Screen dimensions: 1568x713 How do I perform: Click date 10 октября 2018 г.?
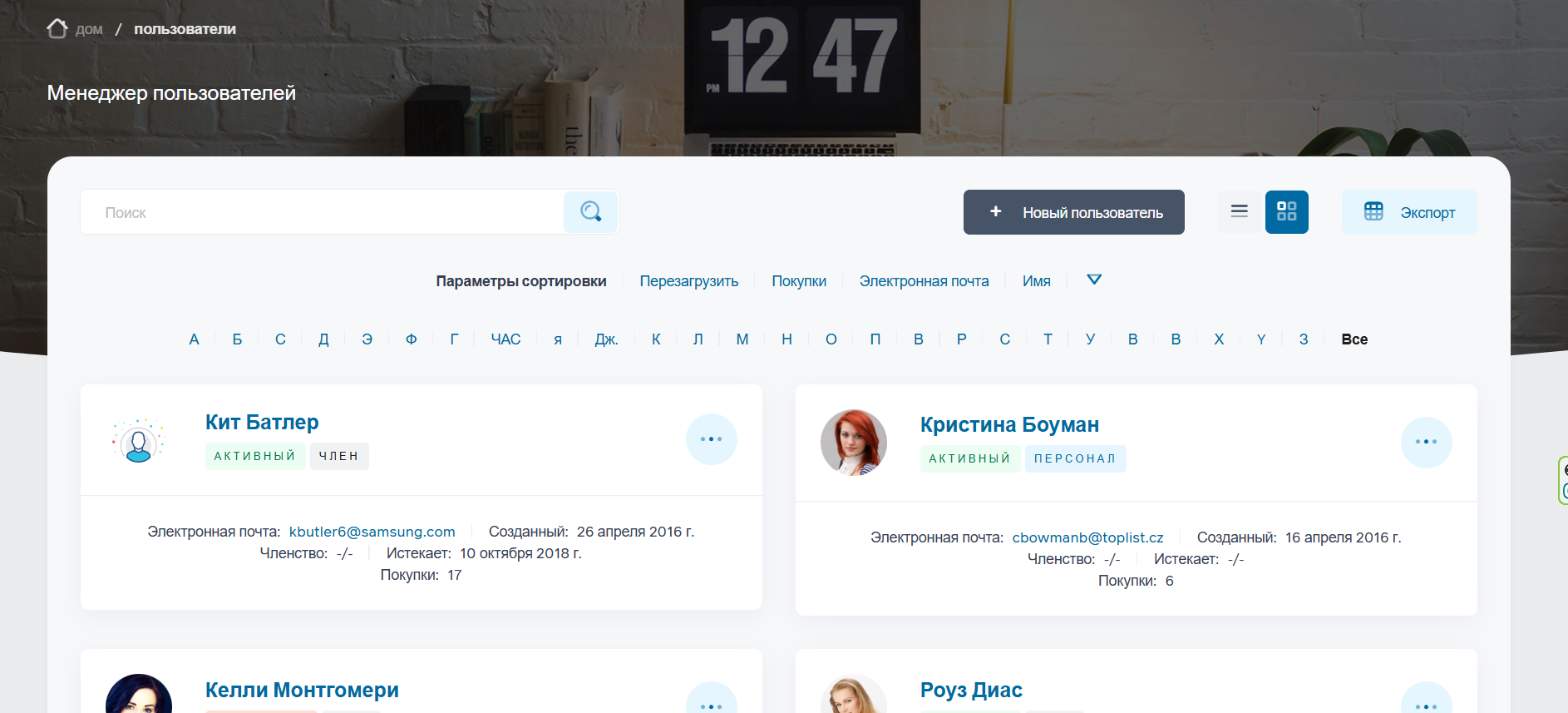click(521, 553)
